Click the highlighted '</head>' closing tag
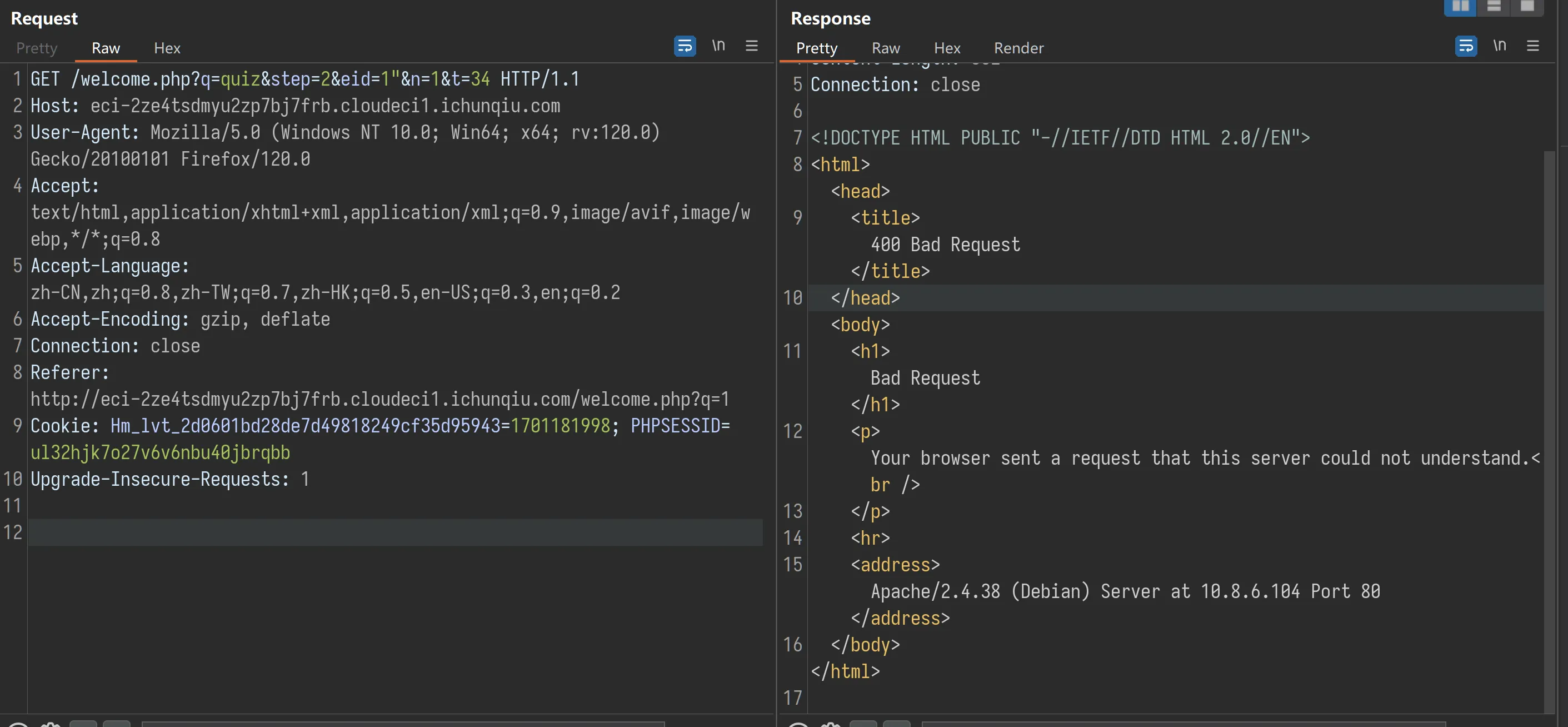The width and height of the screenshot is (1568, 727). click(866, 298)
